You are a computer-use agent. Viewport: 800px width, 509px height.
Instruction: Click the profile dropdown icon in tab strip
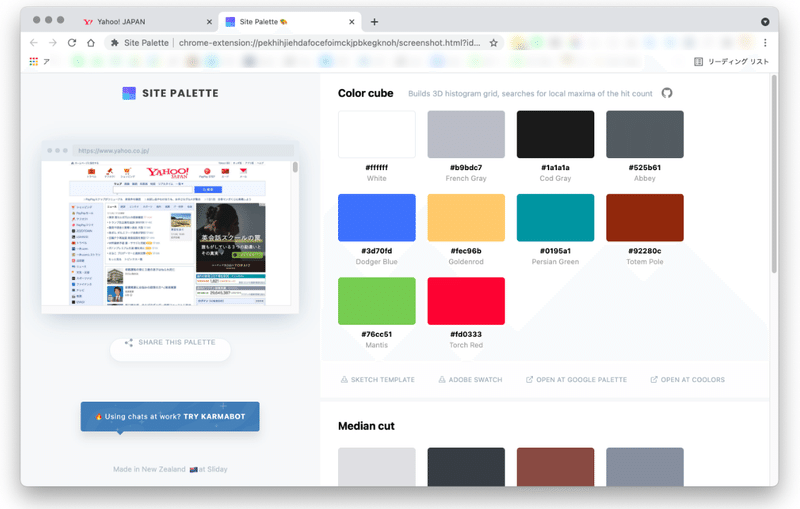click(765, 21)
